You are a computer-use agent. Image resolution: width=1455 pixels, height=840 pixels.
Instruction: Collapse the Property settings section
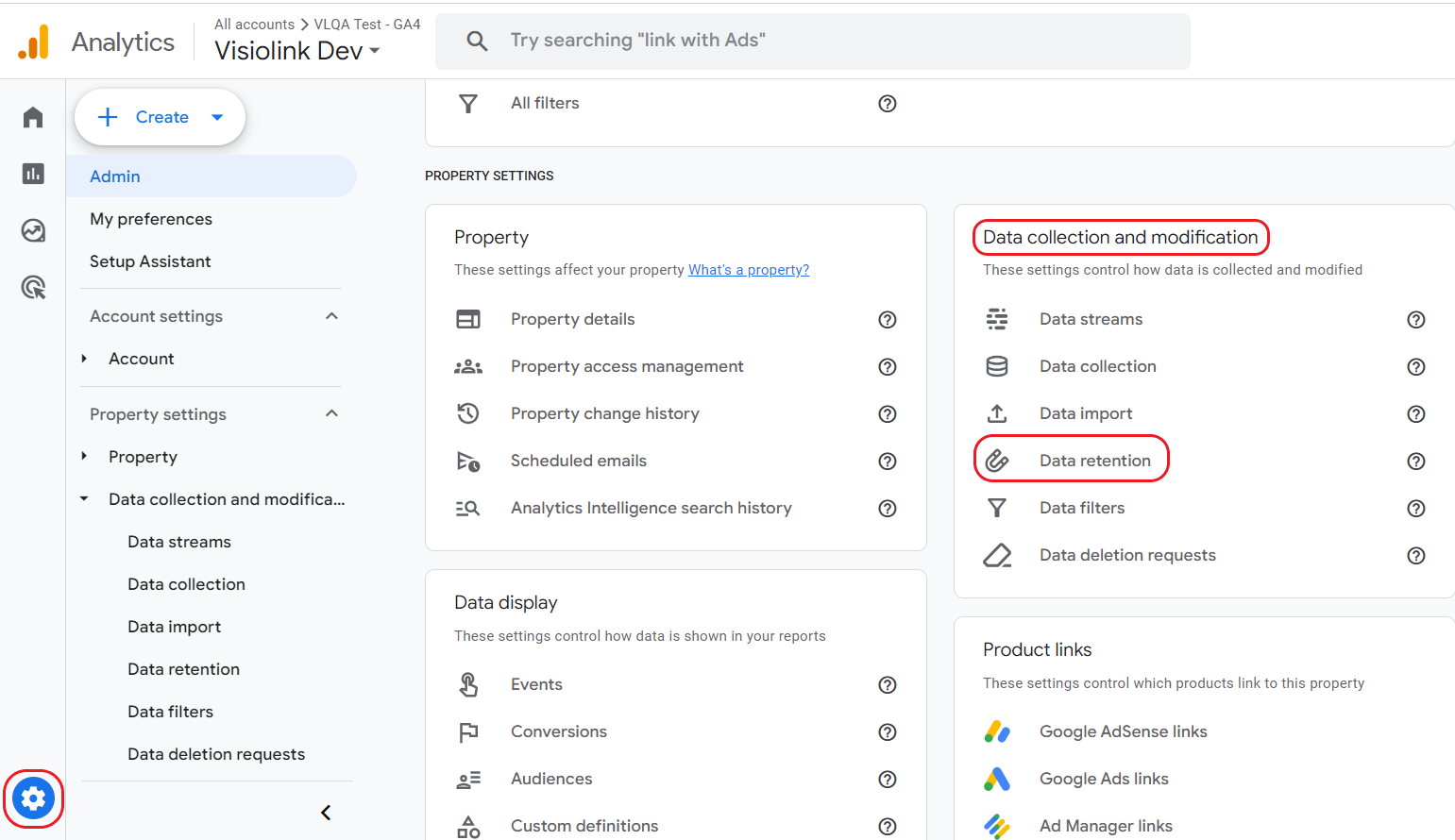[x=331, y=413]
